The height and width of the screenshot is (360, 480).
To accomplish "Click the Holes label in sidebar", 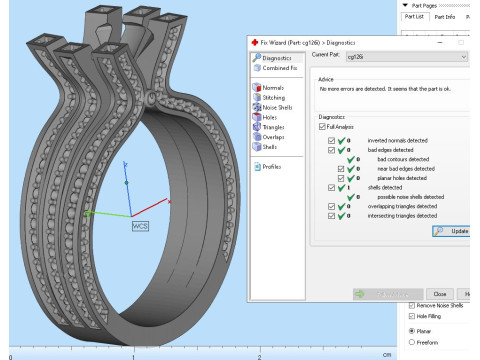I will coord(270,117).
